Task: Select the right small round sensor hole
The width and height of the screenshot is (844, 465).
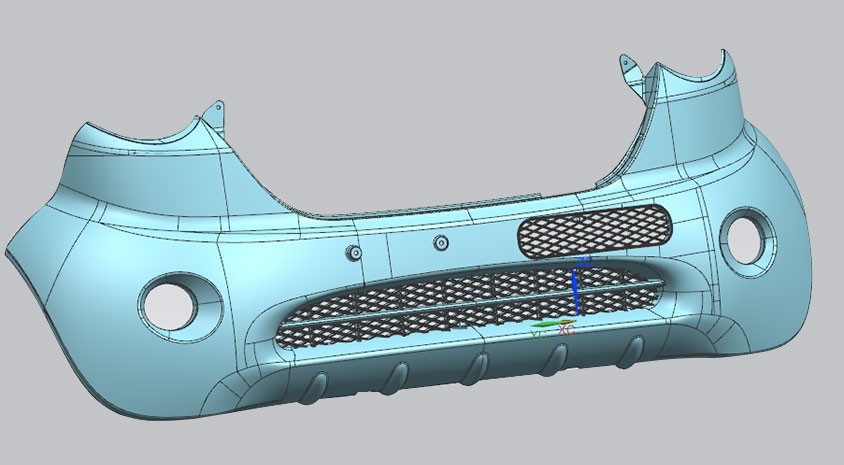Action: tap(441, 242)
